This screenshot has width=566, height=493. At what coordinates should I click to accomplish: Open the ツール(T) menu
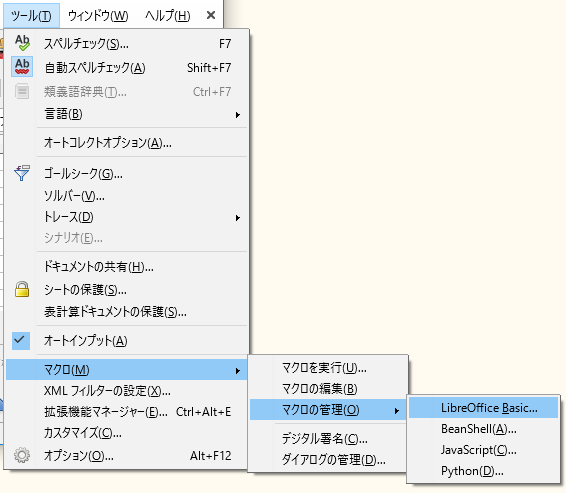[31, 16]
